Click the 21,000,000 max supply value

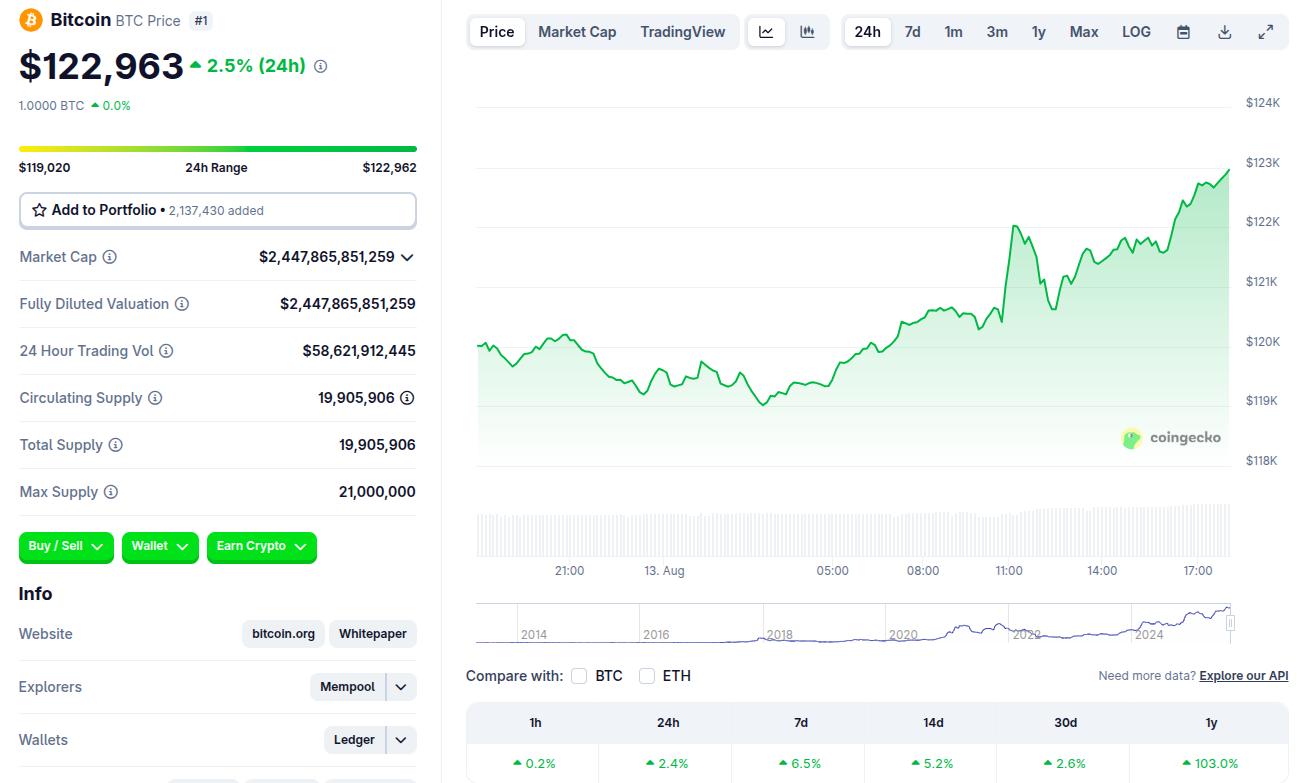377,492
